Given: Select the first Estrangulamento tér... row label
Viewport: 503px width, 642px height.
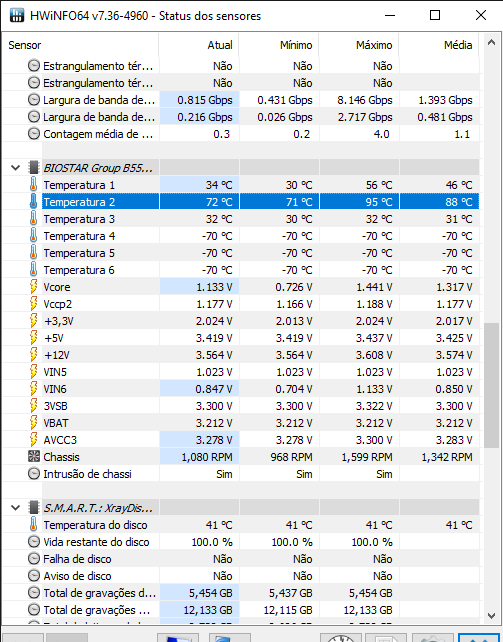Looking at the screenshot, I should click(98, 66).
